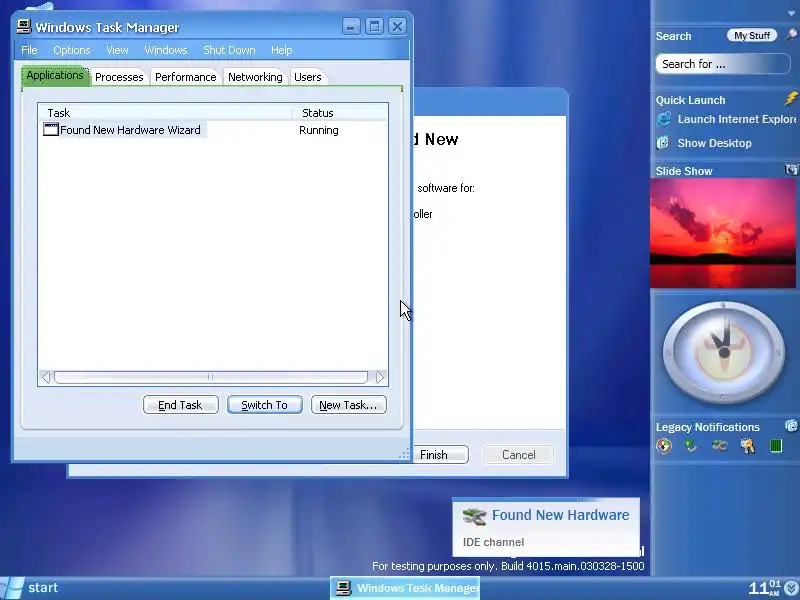Expand the double-chevron next to the clock
Image resolution: width=800 pixels, height=600 pixels.
point(791,588)
